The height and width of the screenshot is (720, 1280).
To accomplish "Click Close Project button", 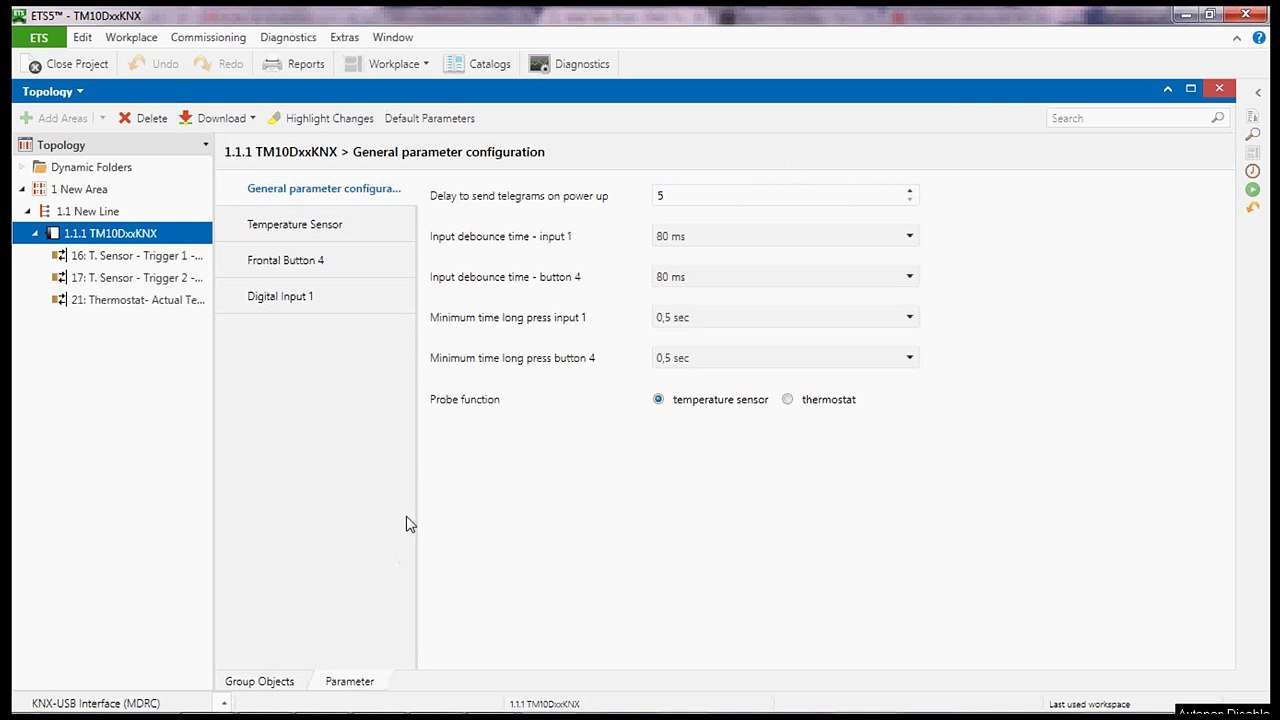I will point(67,64).
